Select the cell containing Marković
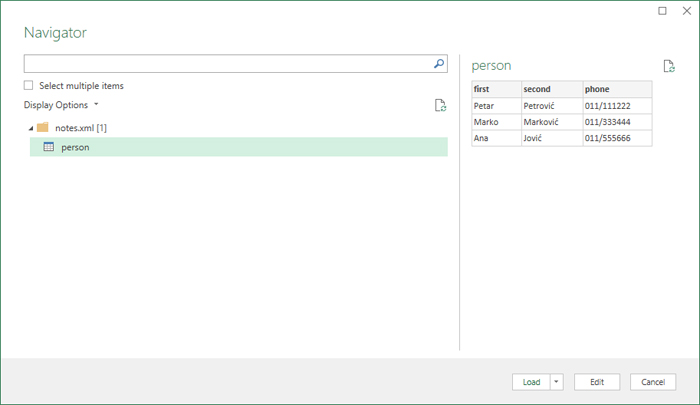 pyautogui.click(x=550, y=122)
